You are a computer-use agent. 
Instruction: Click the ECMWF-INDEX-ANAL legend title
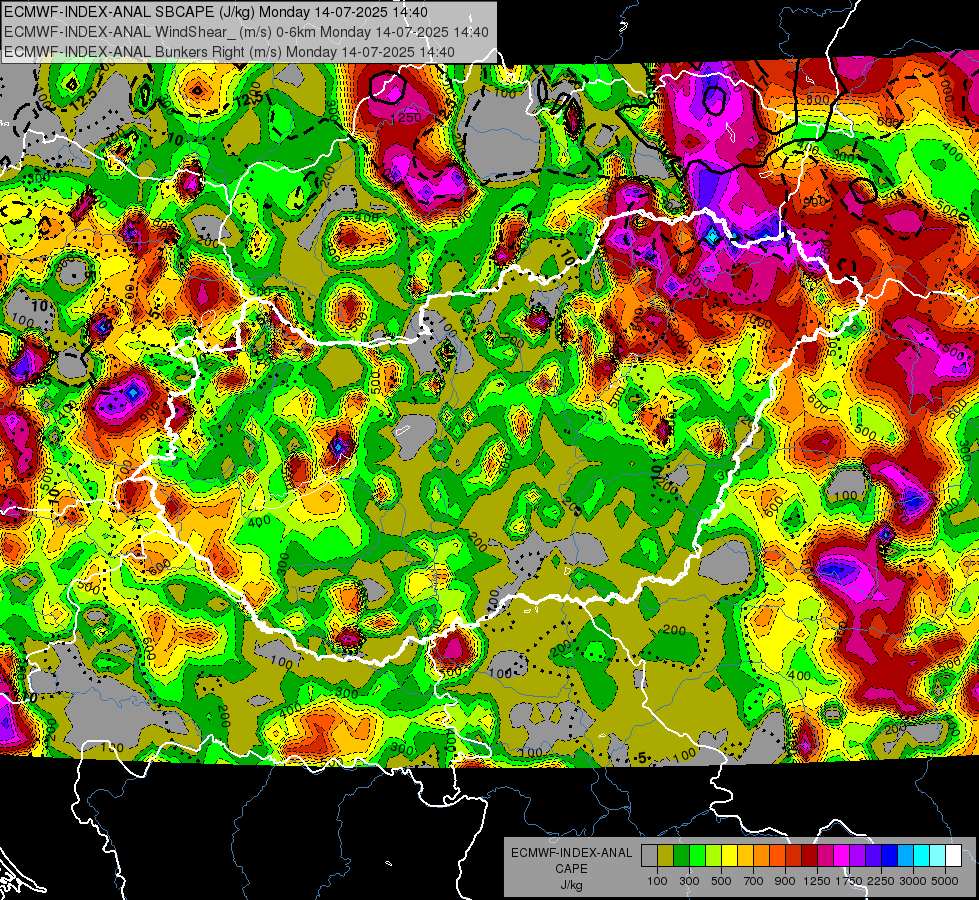click(572, 853)
